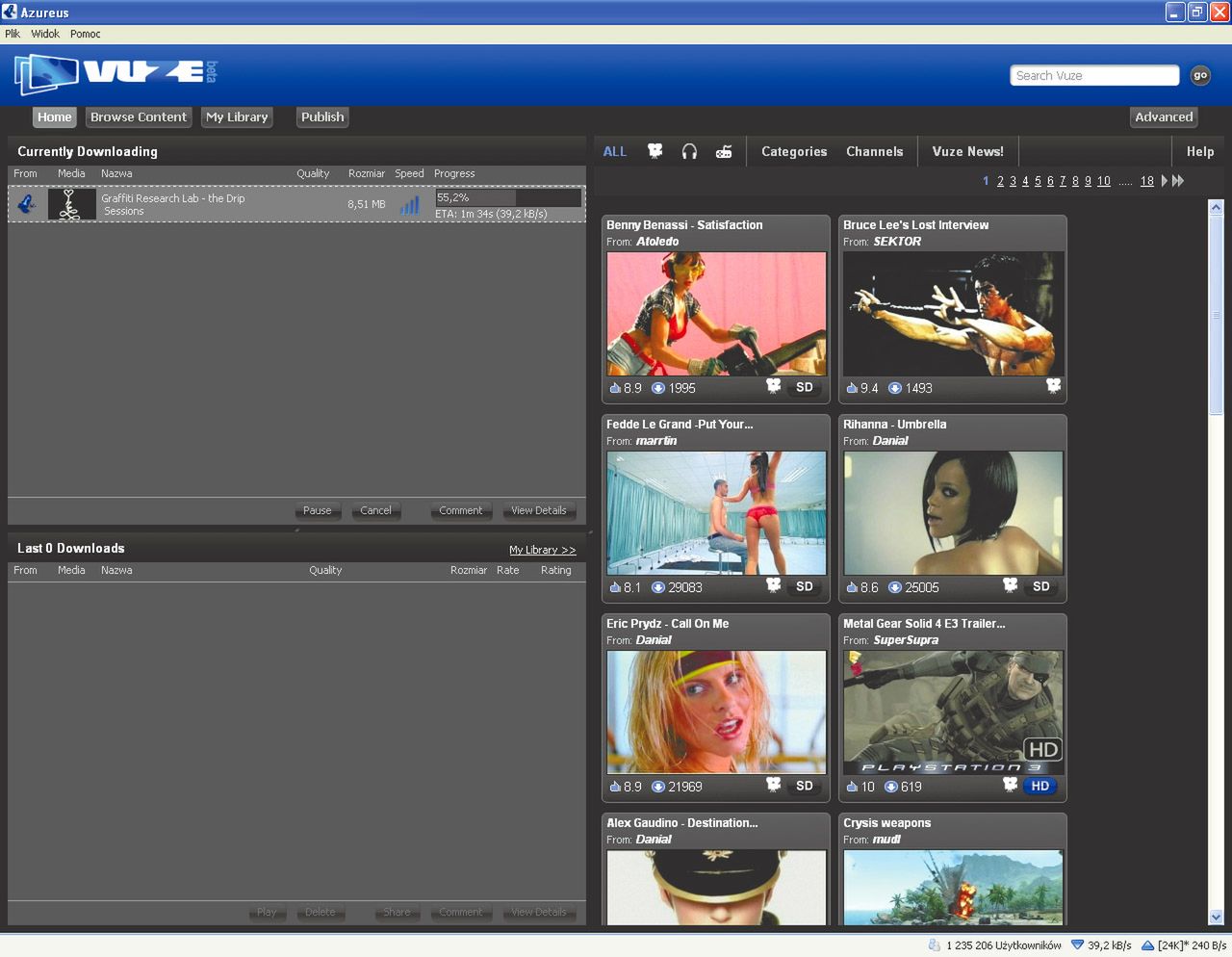The height and width of the screenshot is (957, 1232).
Task: Open the Categories section
Action: tap(794, 151)
